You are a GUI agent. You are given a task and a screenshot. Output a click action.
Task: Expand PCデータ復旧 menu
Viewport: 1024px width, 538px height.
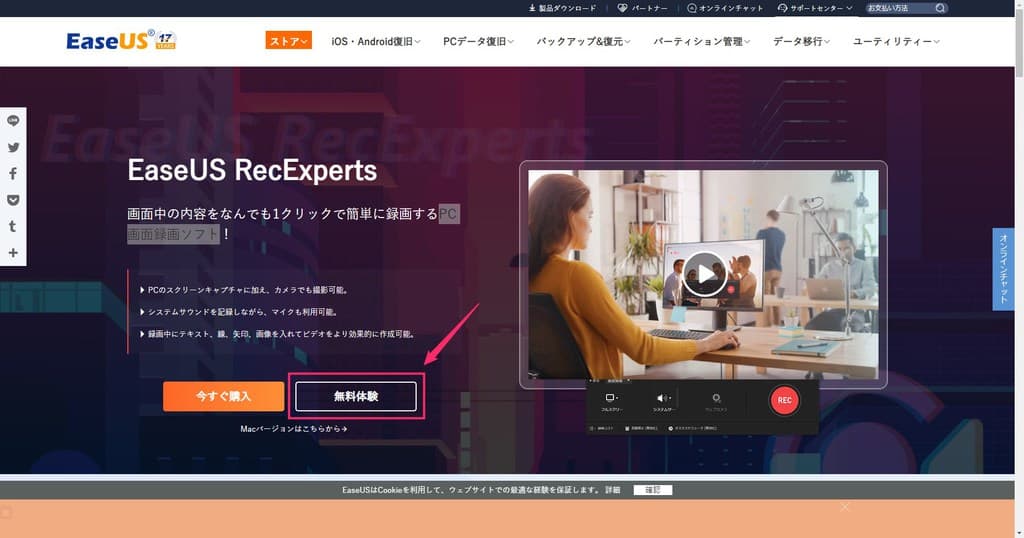click(478, 41)
